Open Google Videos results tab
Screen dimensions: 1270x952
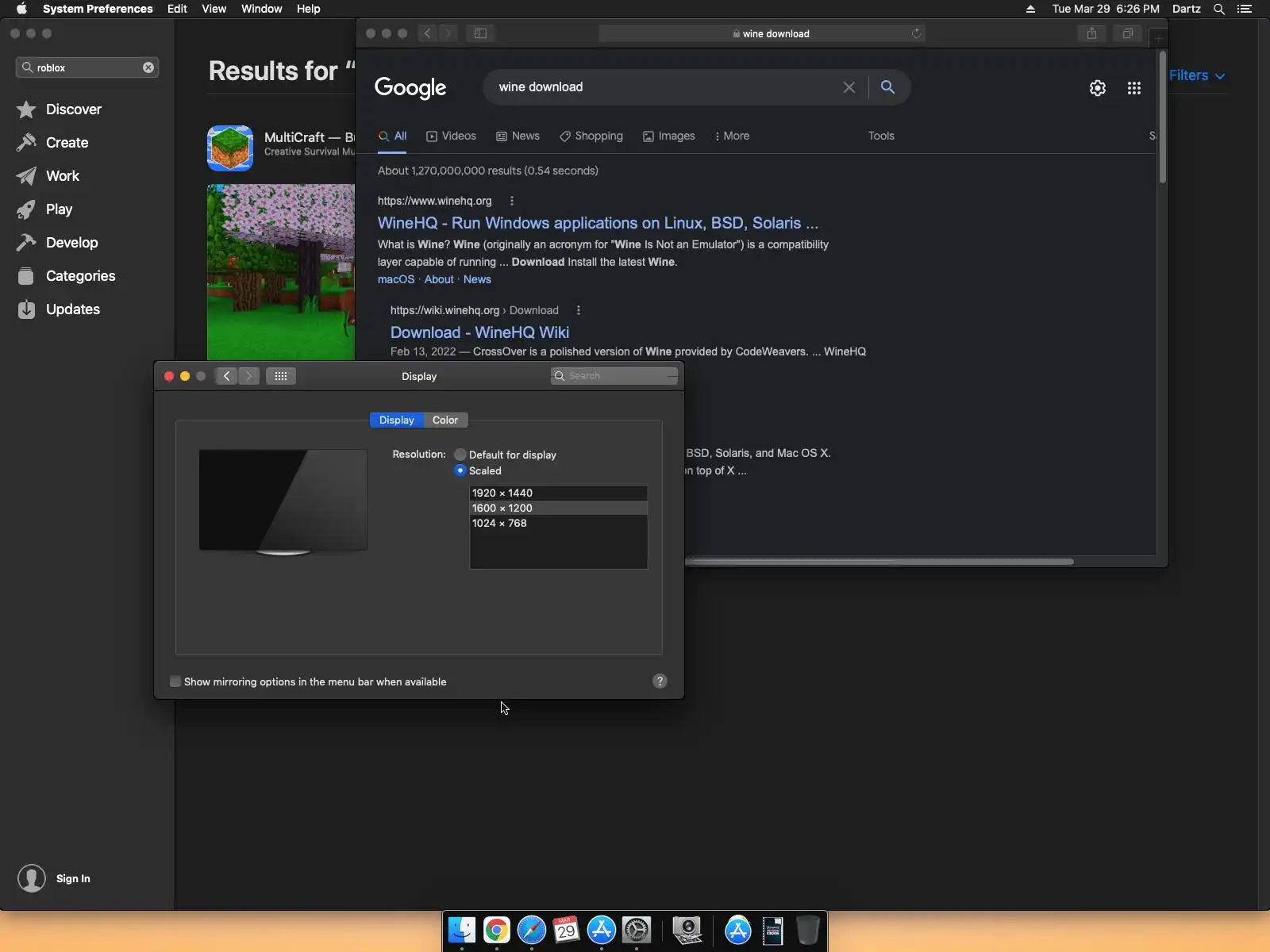pyautogui.click(x=452, y=136)
